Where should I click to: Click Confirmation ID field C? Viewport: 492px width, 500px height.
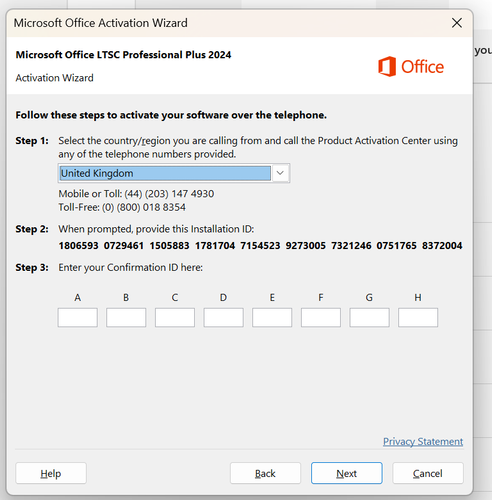coord(175,317)
